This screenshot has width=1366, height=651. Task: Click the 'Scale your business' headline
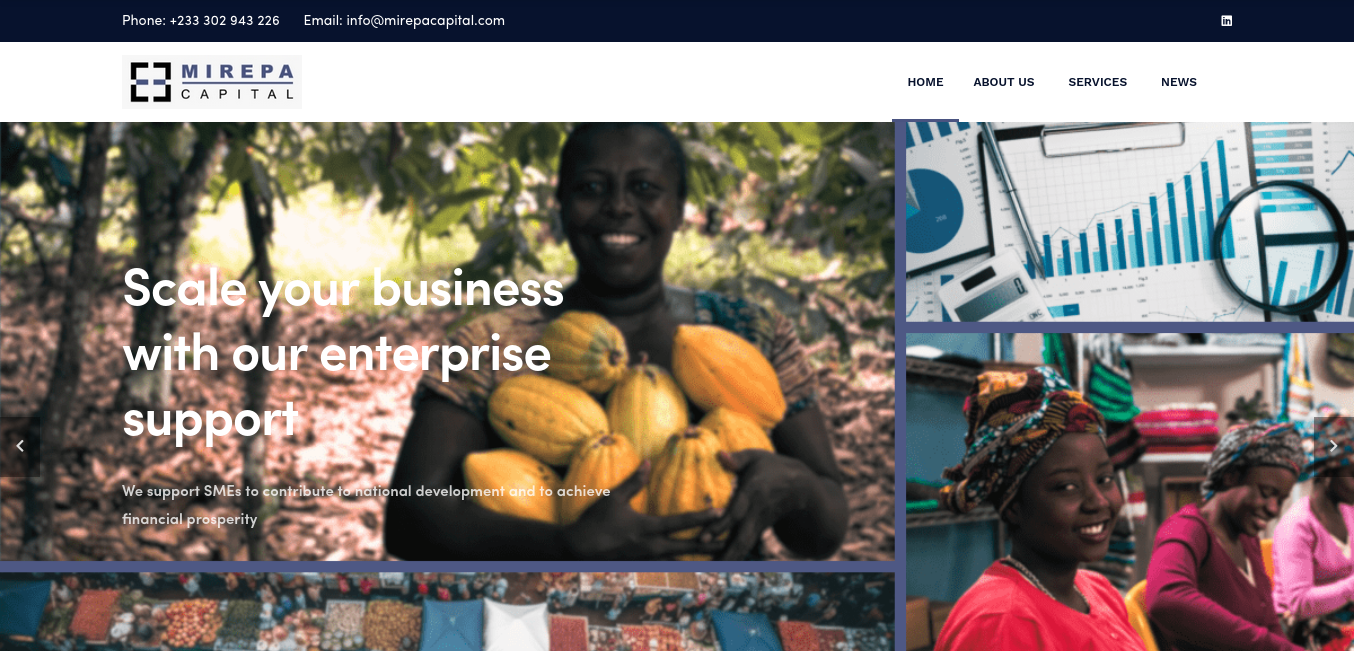pyautogui.click(x=343, y=352)
